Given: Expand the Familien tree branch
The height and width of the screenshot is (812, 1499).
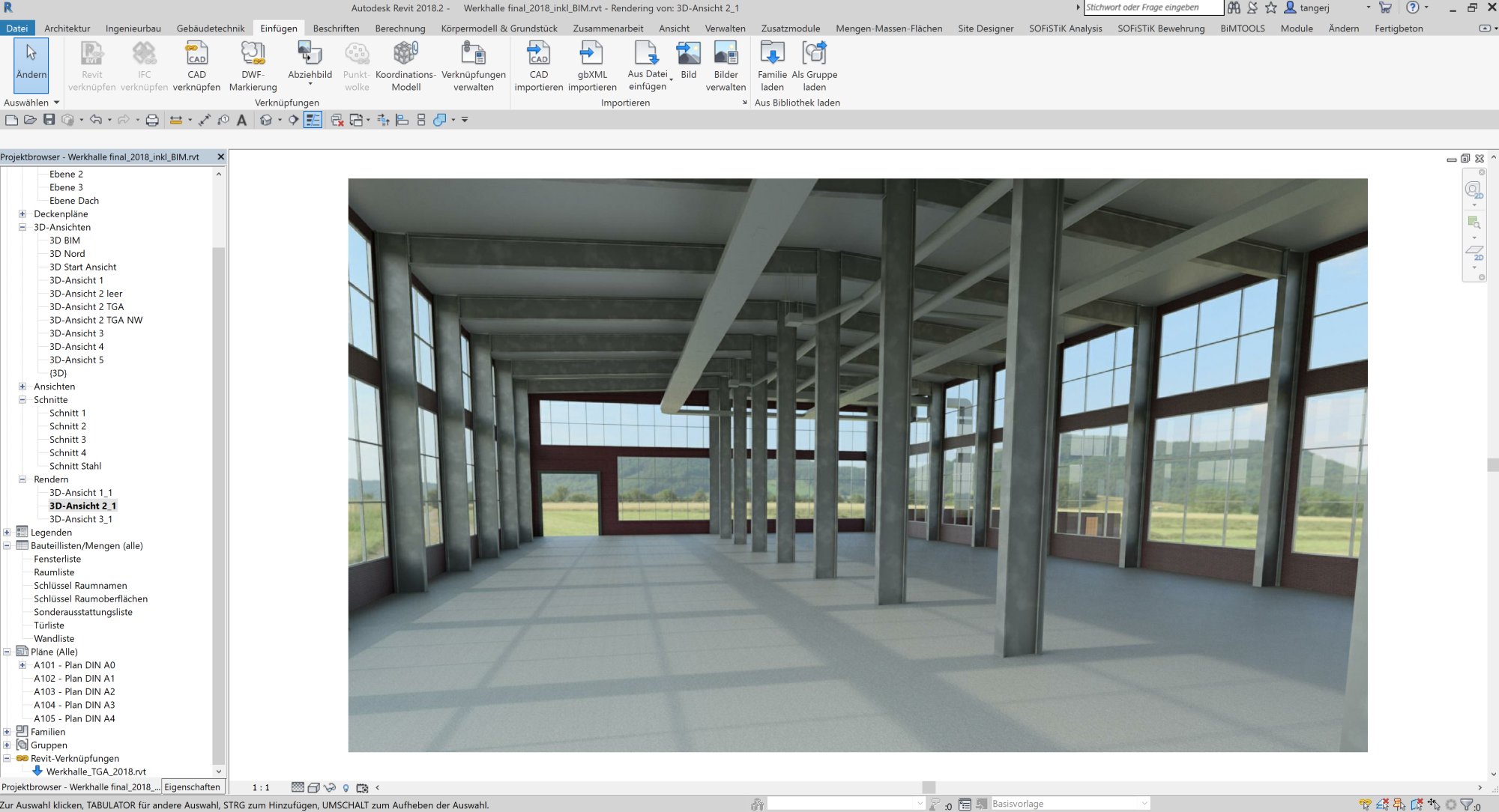Looking at the screenshot, I should (x=7, y=731).
